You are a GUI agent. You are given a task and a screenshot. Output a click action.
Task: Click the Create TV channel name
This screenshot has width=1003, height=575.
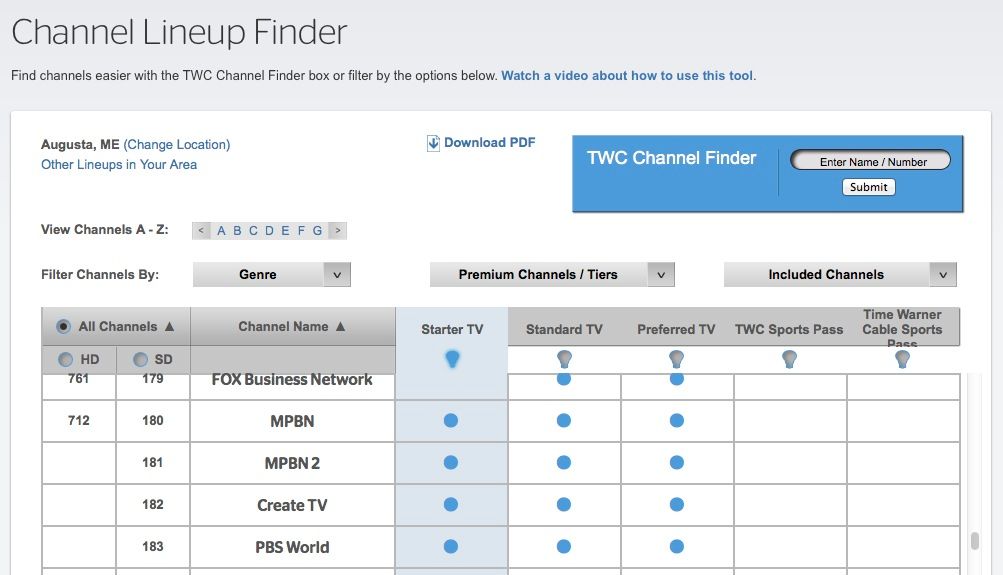292,506
